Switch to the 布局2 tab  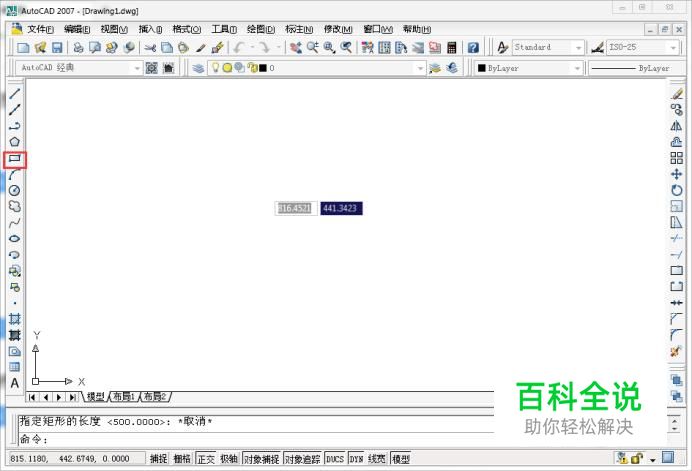(155, 397)
